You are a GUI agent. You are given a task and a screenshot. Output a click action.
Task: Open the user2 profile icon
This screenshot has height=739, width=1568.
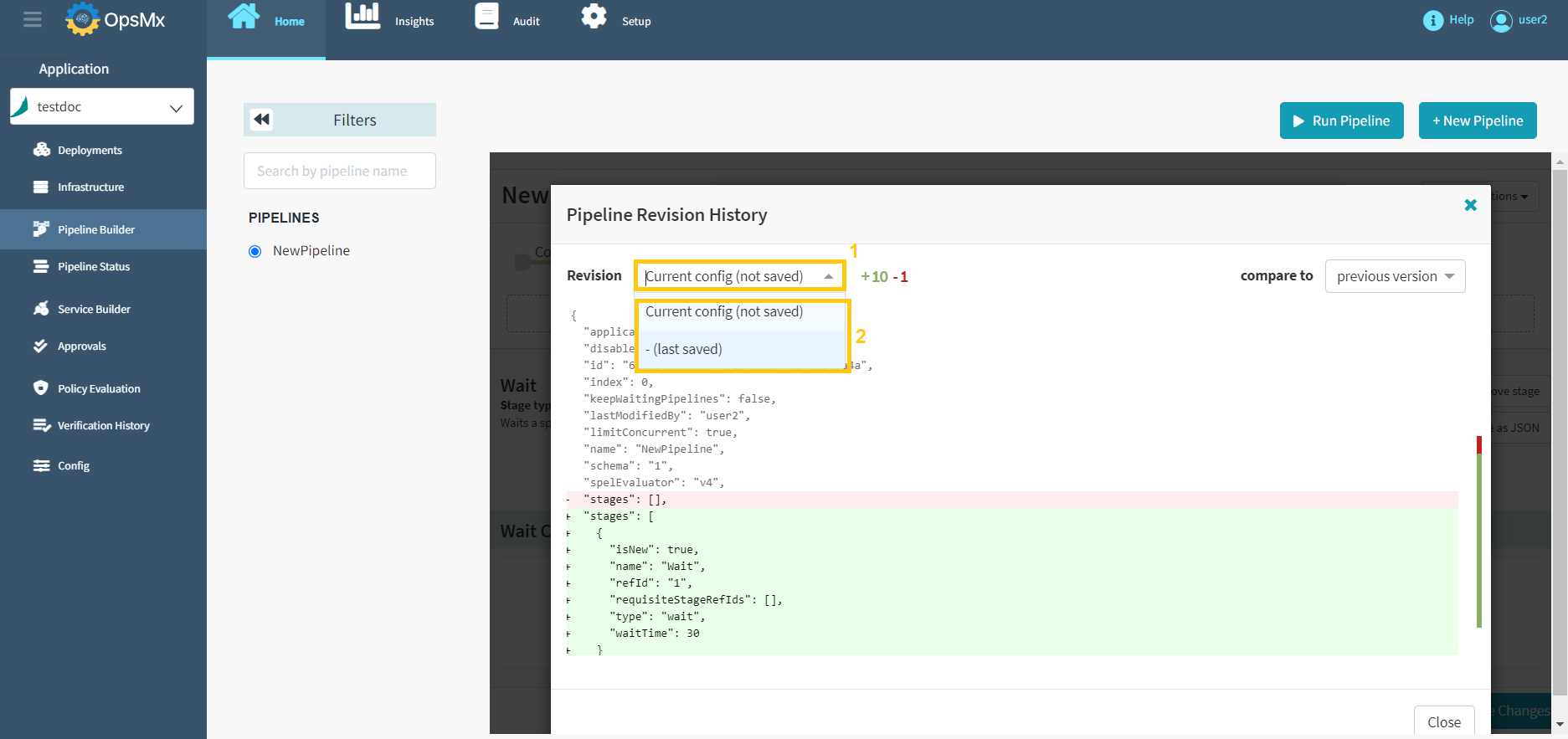click(x=1501, y=20)
